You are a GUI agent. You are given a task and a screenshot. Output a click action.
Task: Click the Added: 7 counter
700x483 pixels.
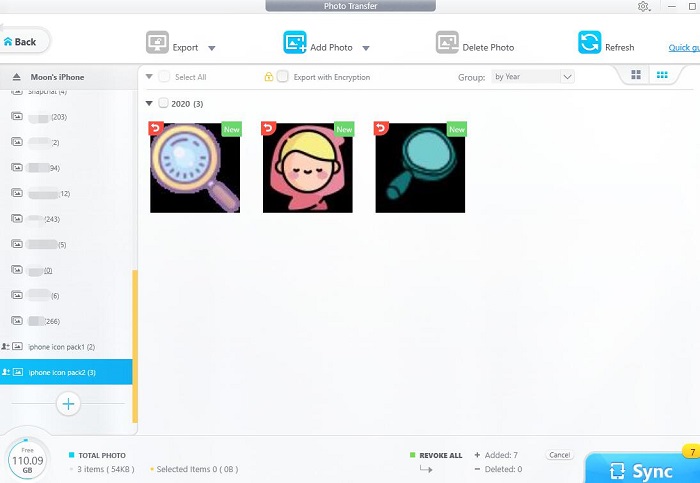point(496,455)
